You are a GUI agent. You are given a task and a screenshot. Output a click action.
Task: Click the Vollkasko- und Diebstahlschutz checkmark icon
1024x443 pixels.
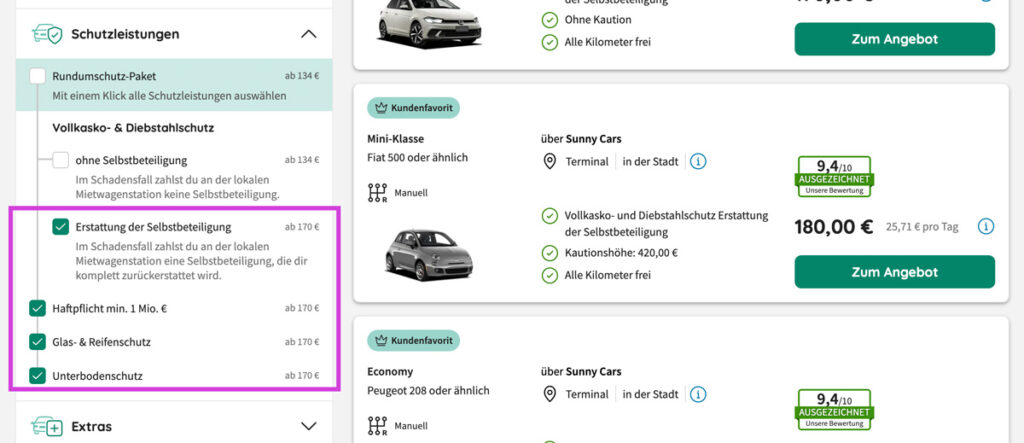click(x=550, y=216)
